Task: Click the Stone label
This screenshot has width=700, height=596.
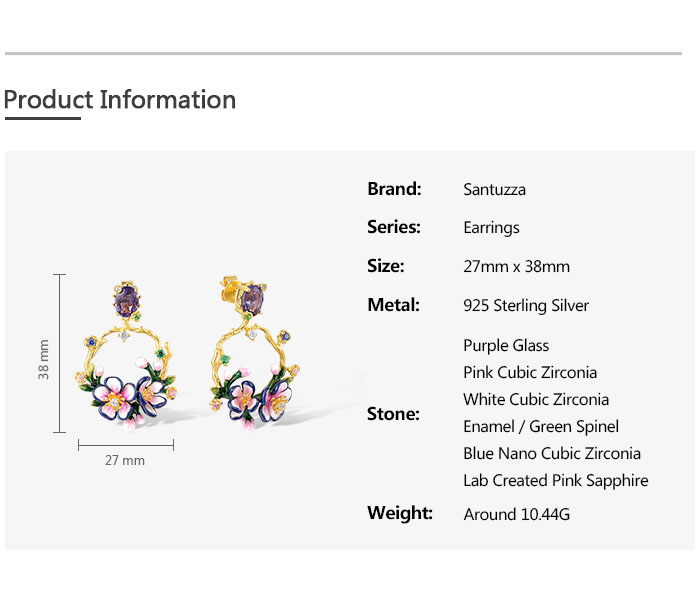Action: coord(393,413)
